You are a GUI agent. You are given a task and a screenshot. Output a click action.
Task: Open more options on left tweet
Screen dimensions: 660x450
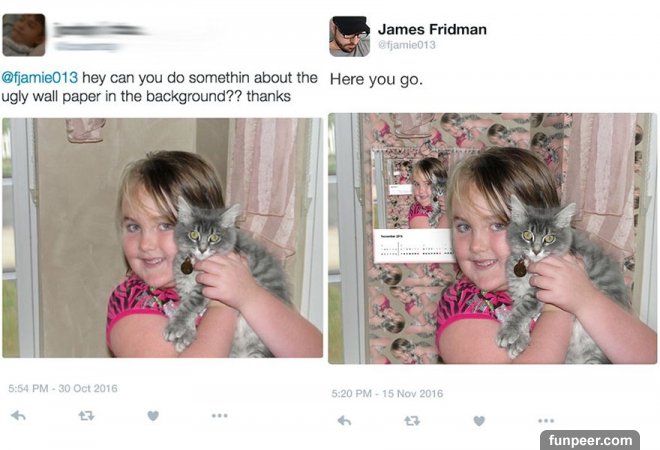(220, 415)
